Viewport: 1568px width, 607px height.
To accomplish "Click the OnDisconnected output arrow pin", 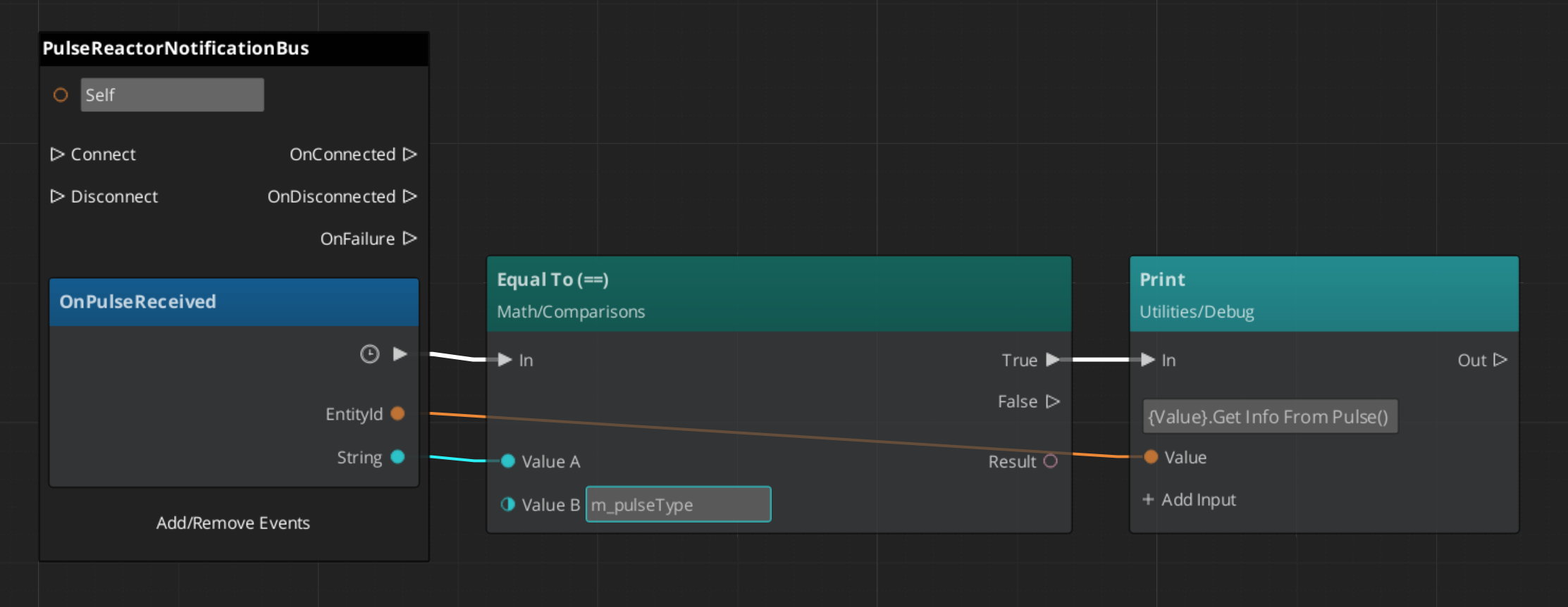I will pos(410,196).
